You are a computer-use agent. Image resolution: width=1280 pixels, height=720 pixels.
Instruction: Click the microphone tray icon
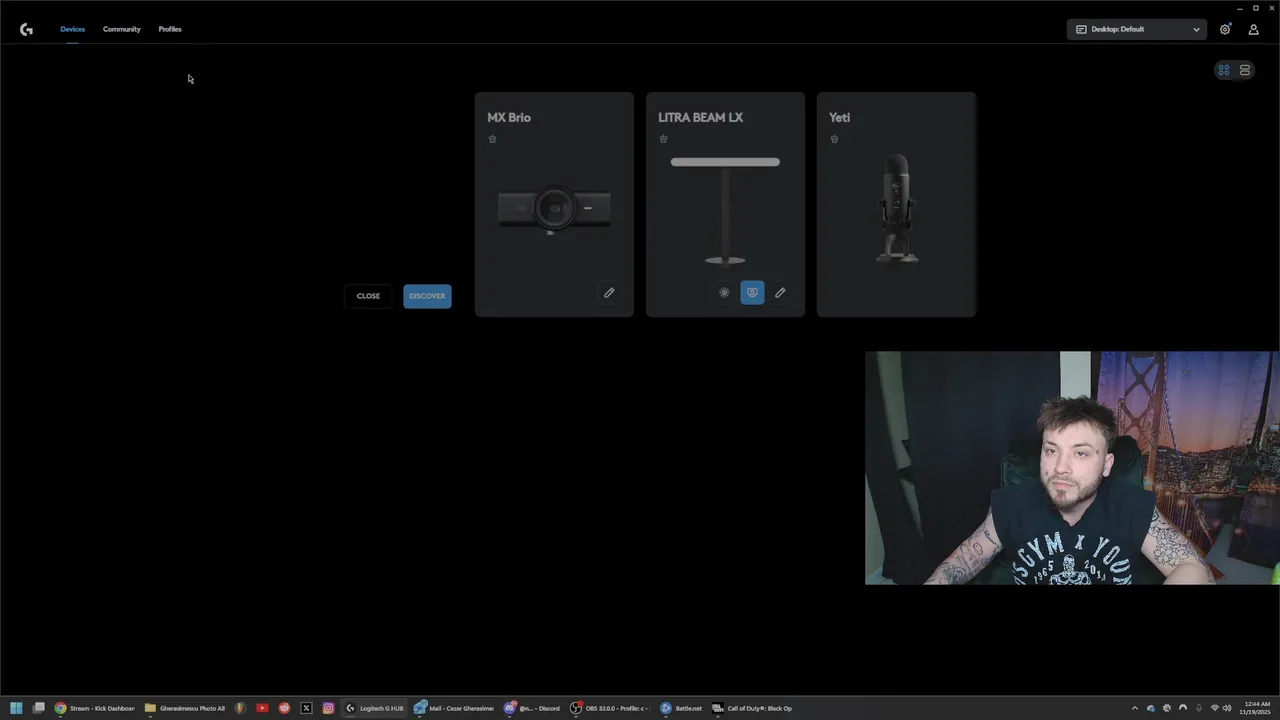pyautogui.click(x=1199, y=708)
